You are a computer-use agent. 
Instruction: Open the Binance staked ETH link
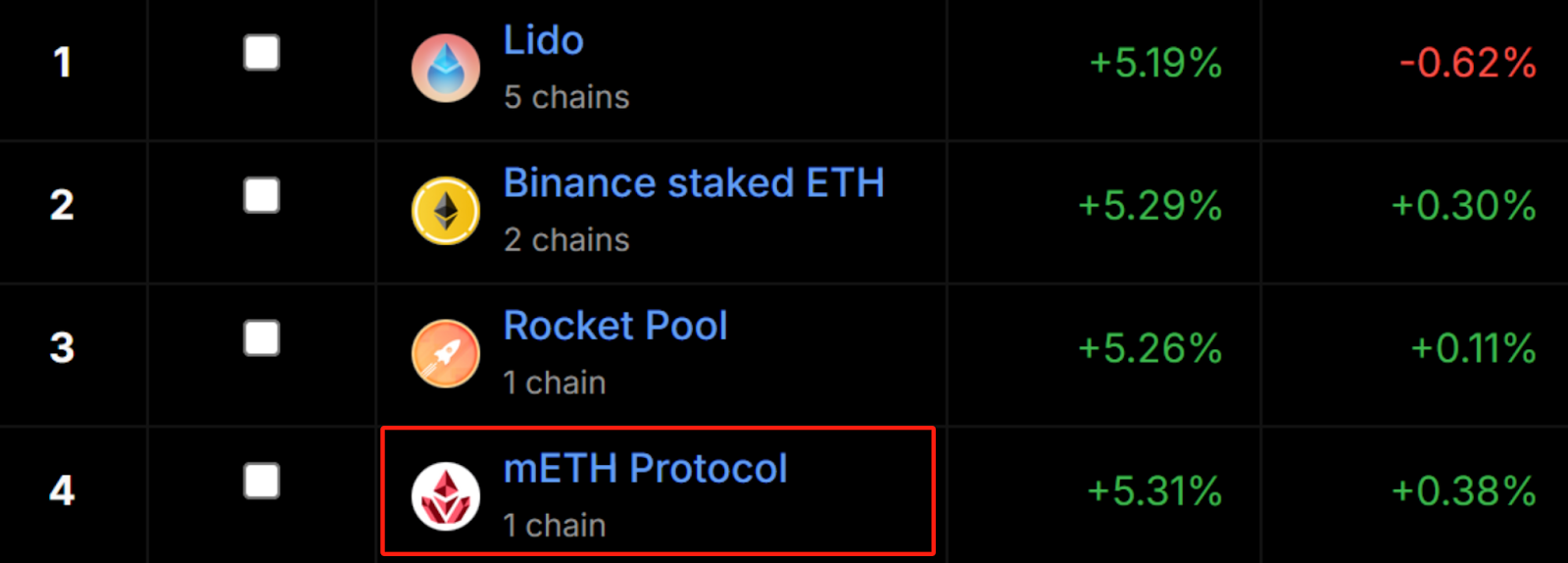(x=694, y=183)
